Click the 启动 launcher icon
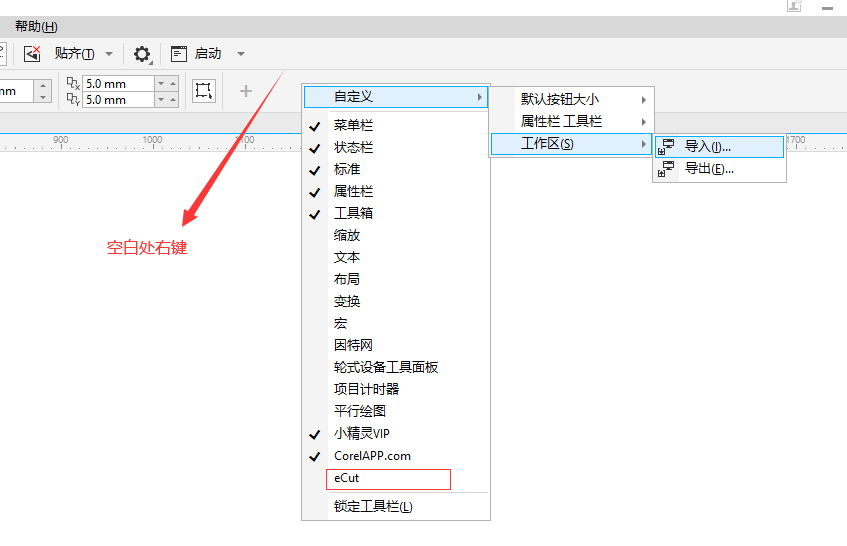The height and width of the screenshot is (546, 847). click(179, 54)
